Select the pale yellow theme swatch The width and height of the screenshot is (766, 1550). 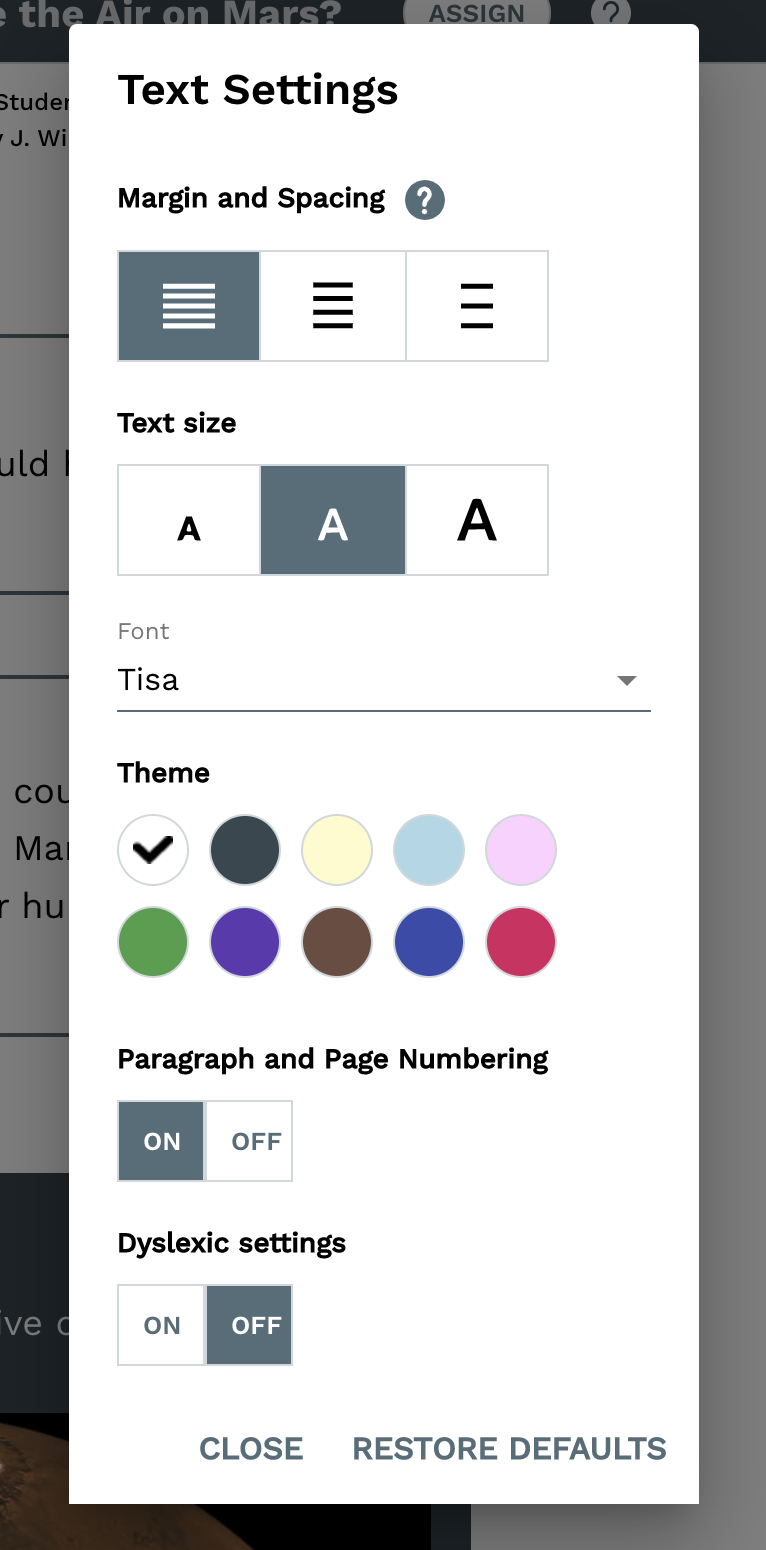click(x=337, y=850)
